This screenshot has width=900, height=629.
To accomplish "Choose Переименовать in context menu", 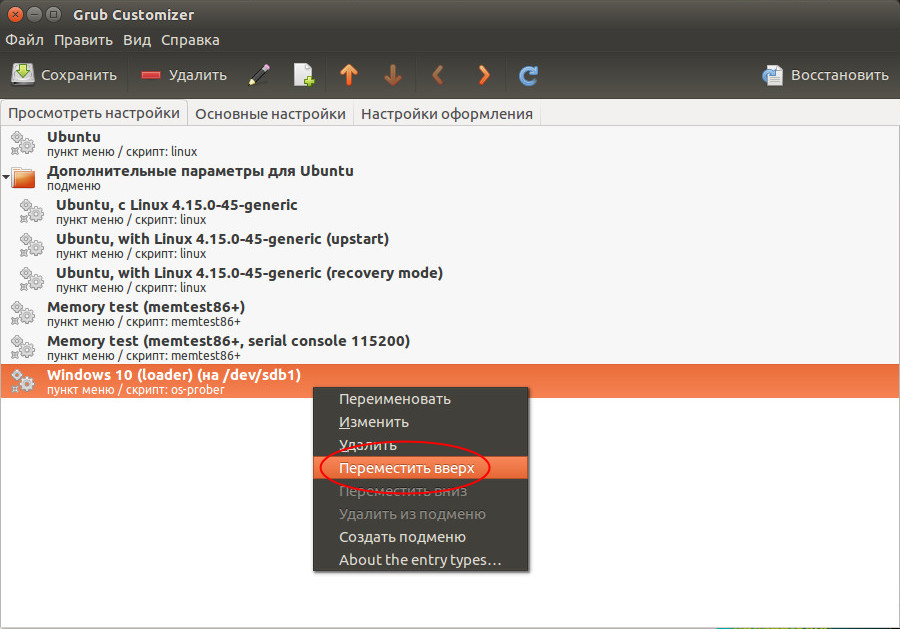I will (420, 399).
